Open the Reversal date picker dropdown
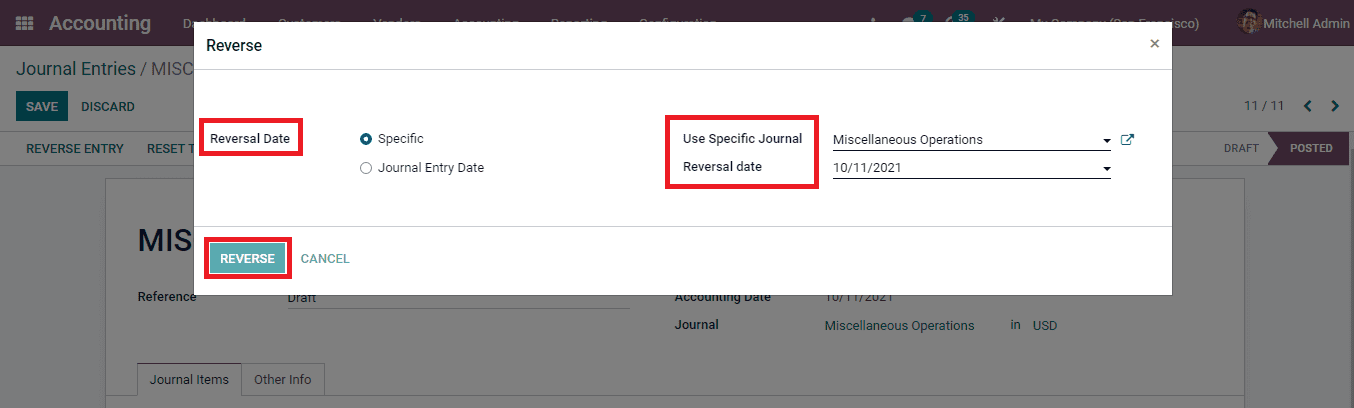 (x=1107, y=169)
